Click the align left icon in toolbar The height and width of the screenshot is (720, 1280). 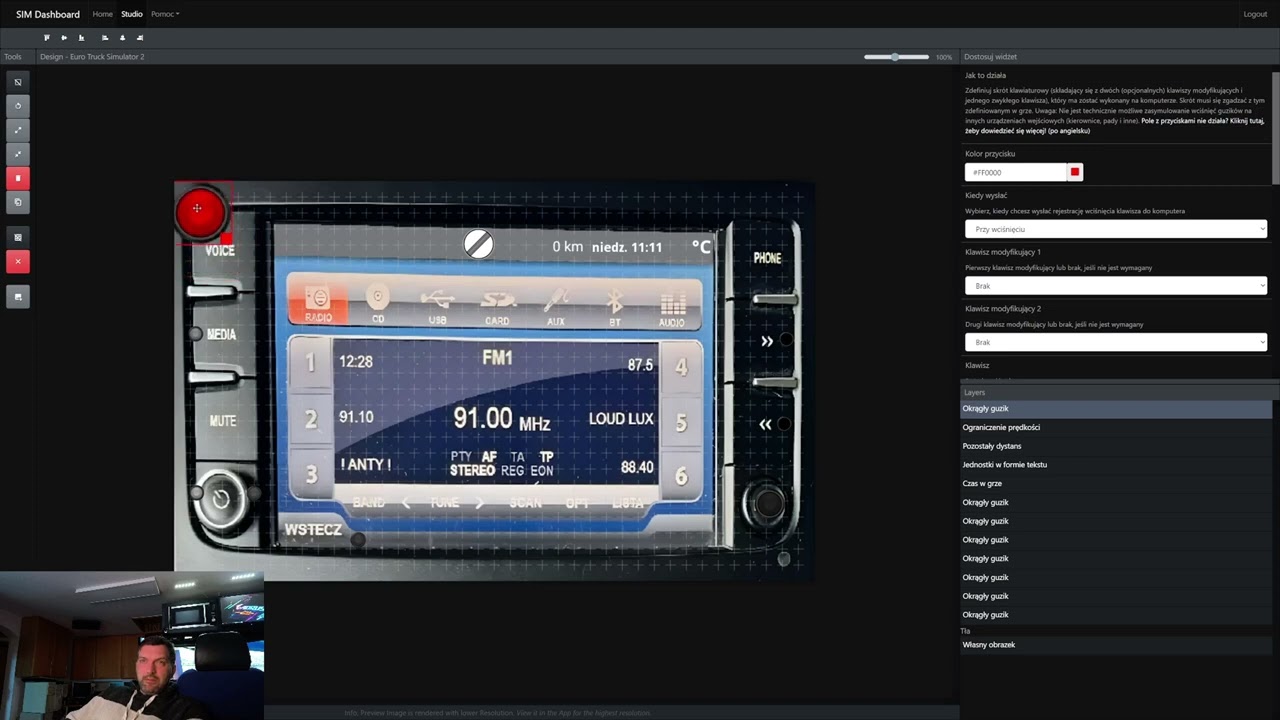pos(105,38)
